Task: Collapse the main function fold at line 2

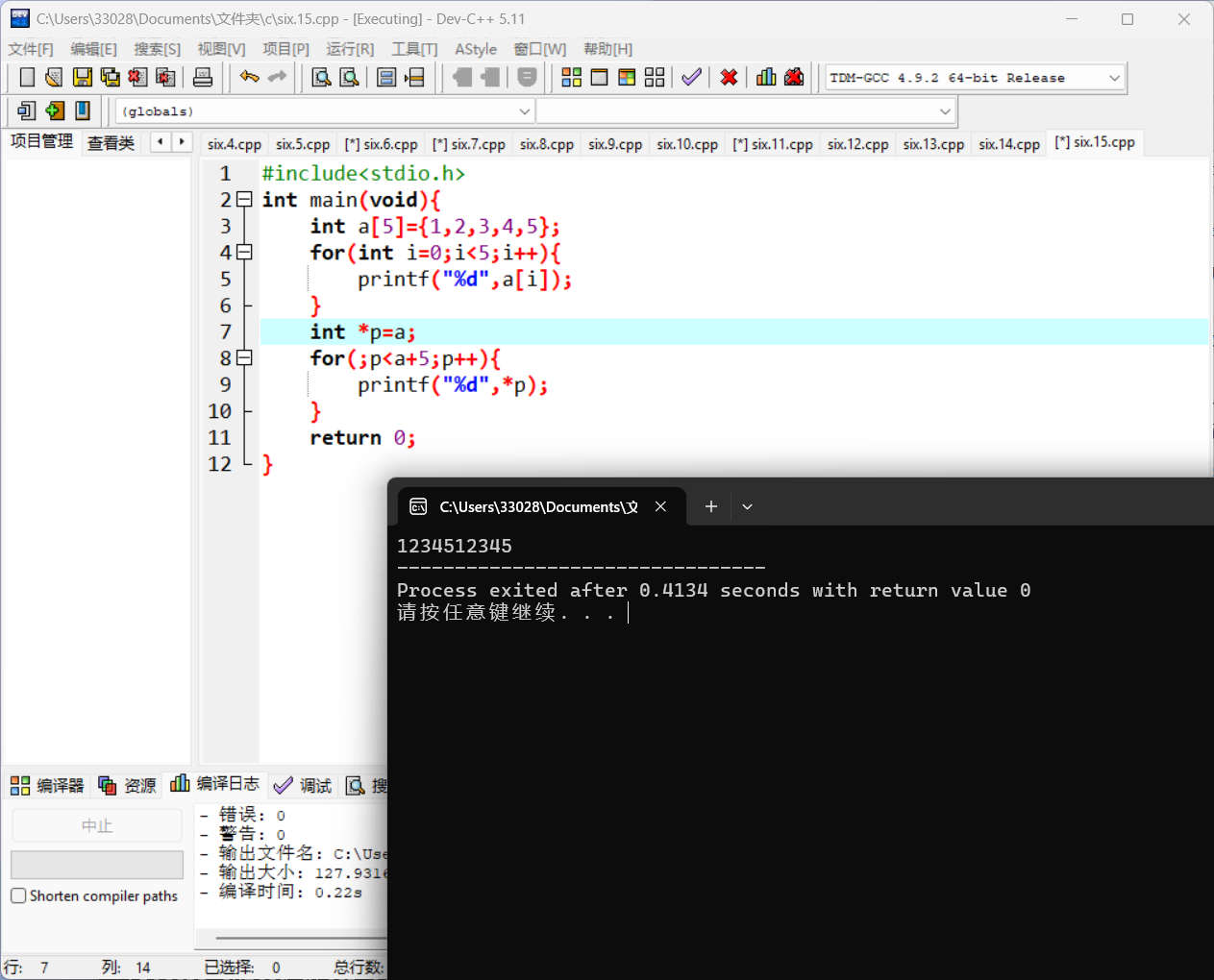Action: tap(244, 200)
